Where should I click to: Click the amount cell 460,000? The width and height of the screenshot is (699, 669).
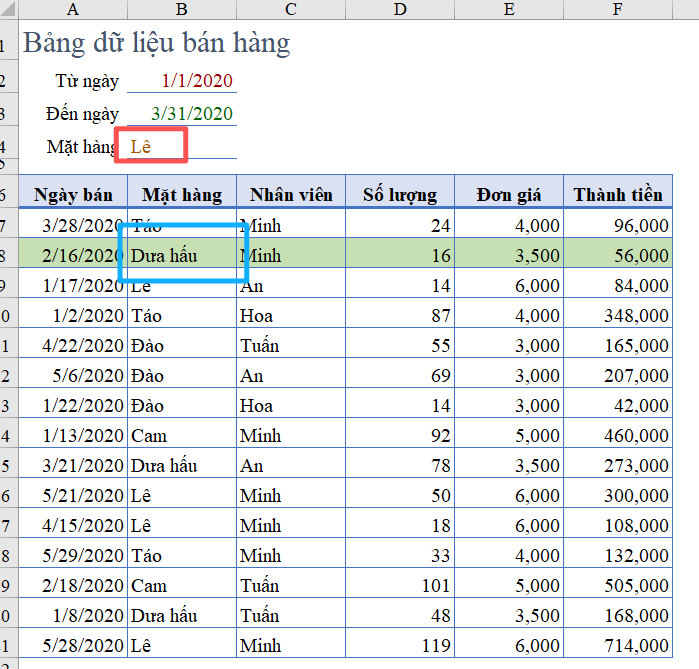(x=618, y=435)
